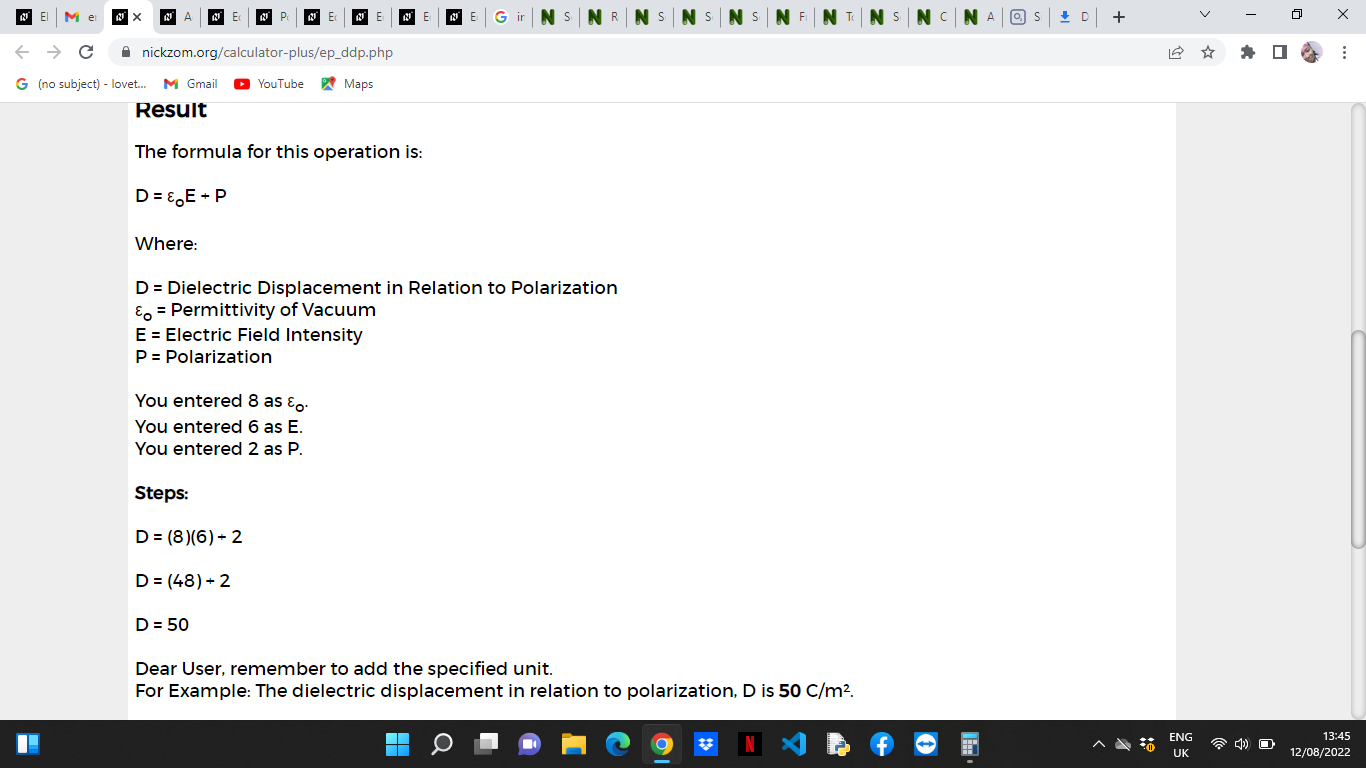
Task: Reload the nickzom calculator page
Action: click(86, 52)
